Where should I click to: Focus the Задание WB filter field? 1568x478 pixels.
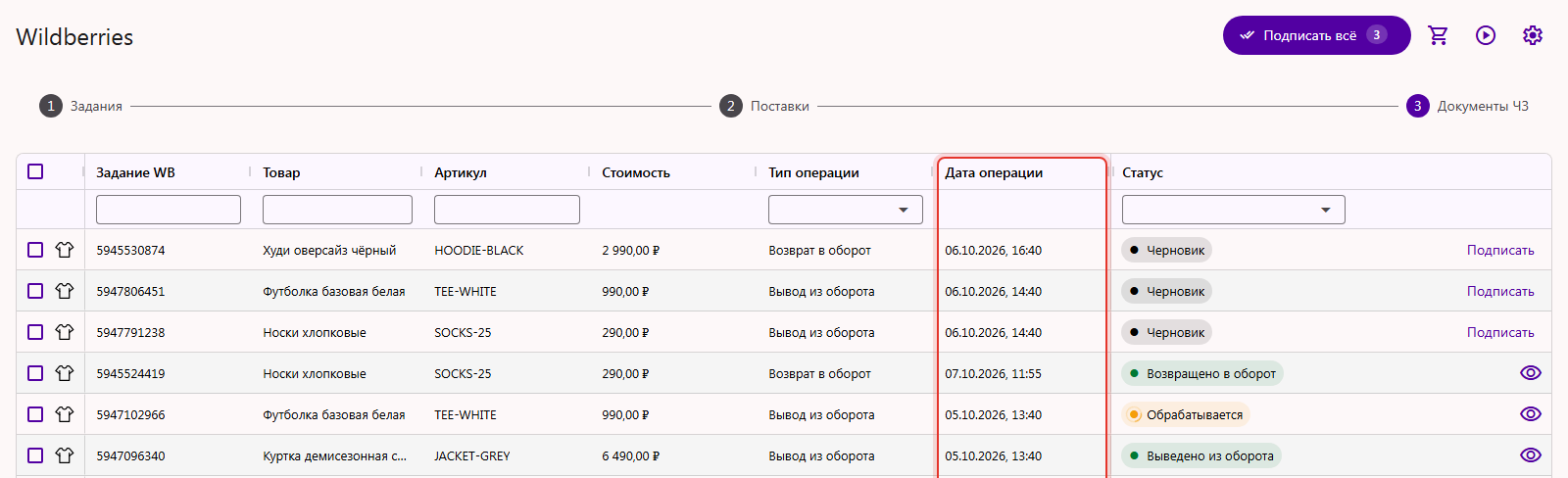click(169, 210)
